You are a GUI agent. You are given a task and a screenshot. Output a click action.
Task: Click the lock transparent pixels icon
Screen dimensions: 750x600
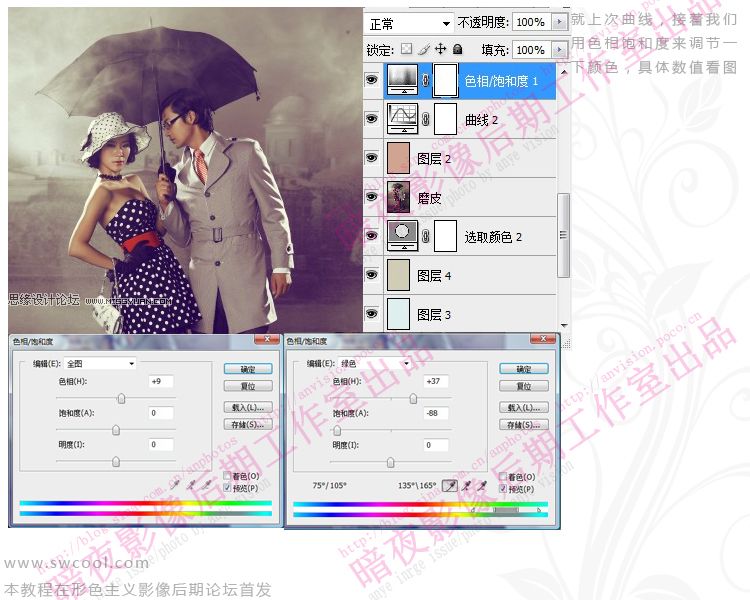pyautogui.click(x=406, y=49)
